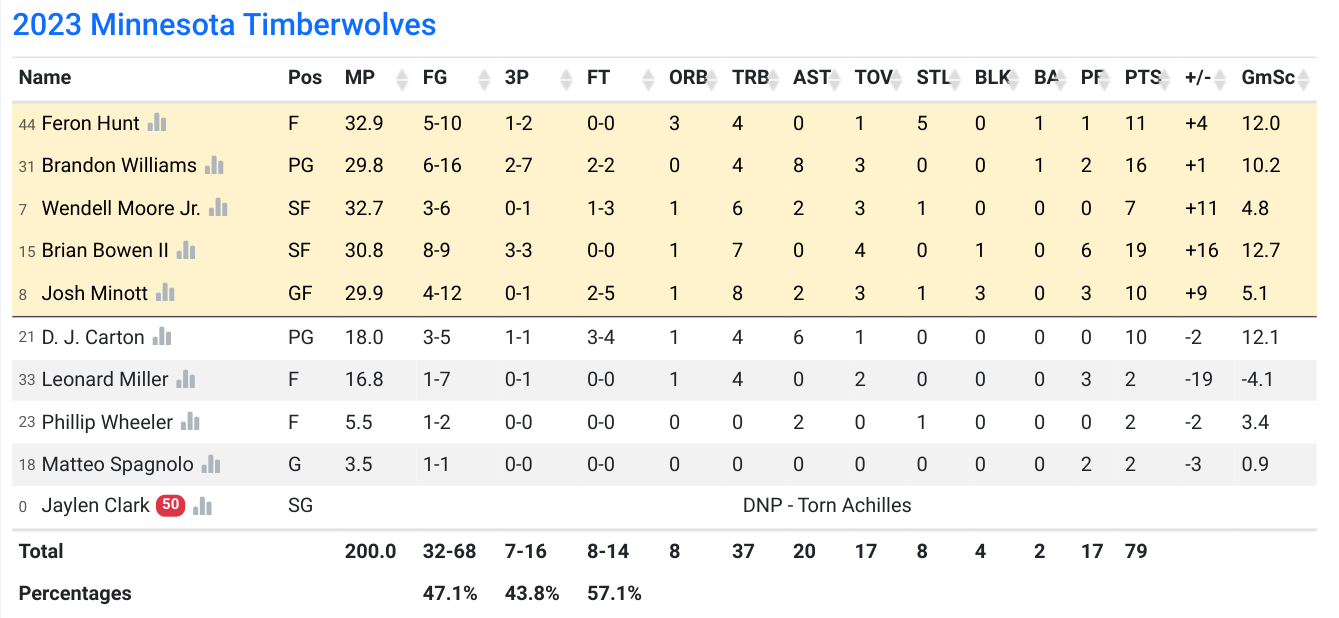This screenshot has width=1339, height=618.
Task: Click the red 50 badge beside Jaylen Clark
Action: (x=170, y=505)
